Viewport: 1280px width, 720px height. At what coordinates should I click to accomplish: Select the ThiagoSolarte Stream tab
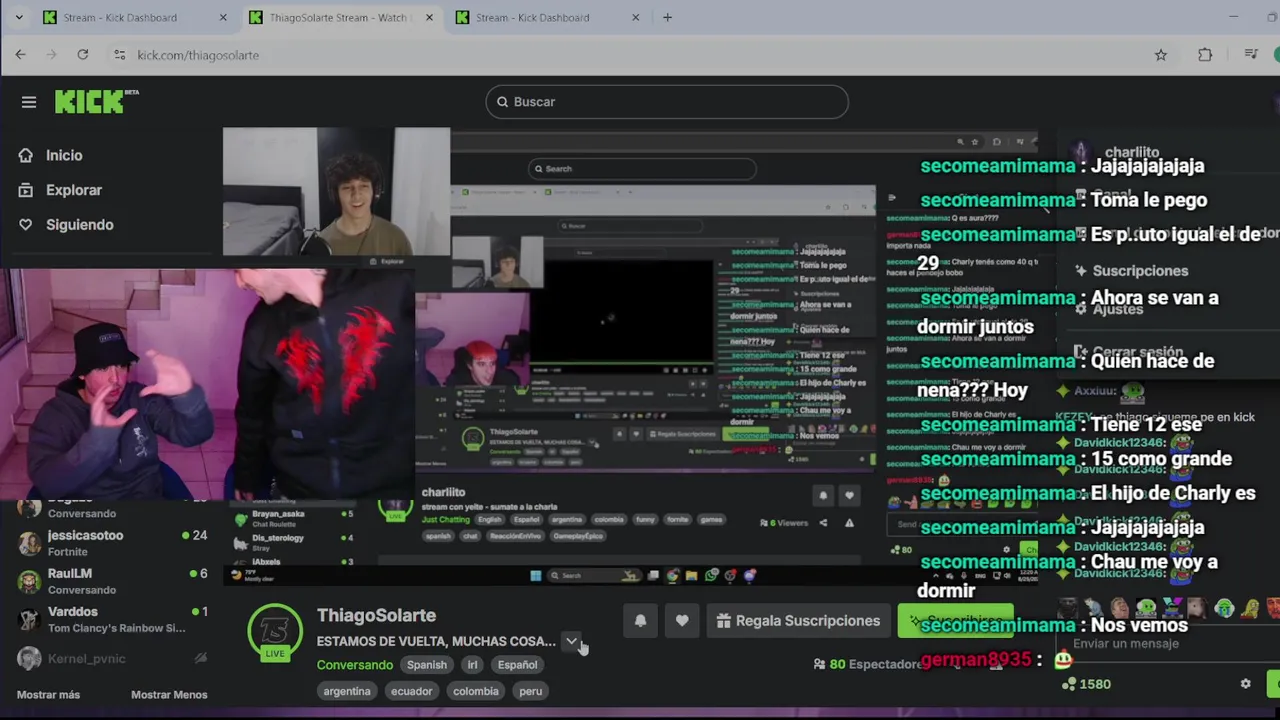[340, 17]
